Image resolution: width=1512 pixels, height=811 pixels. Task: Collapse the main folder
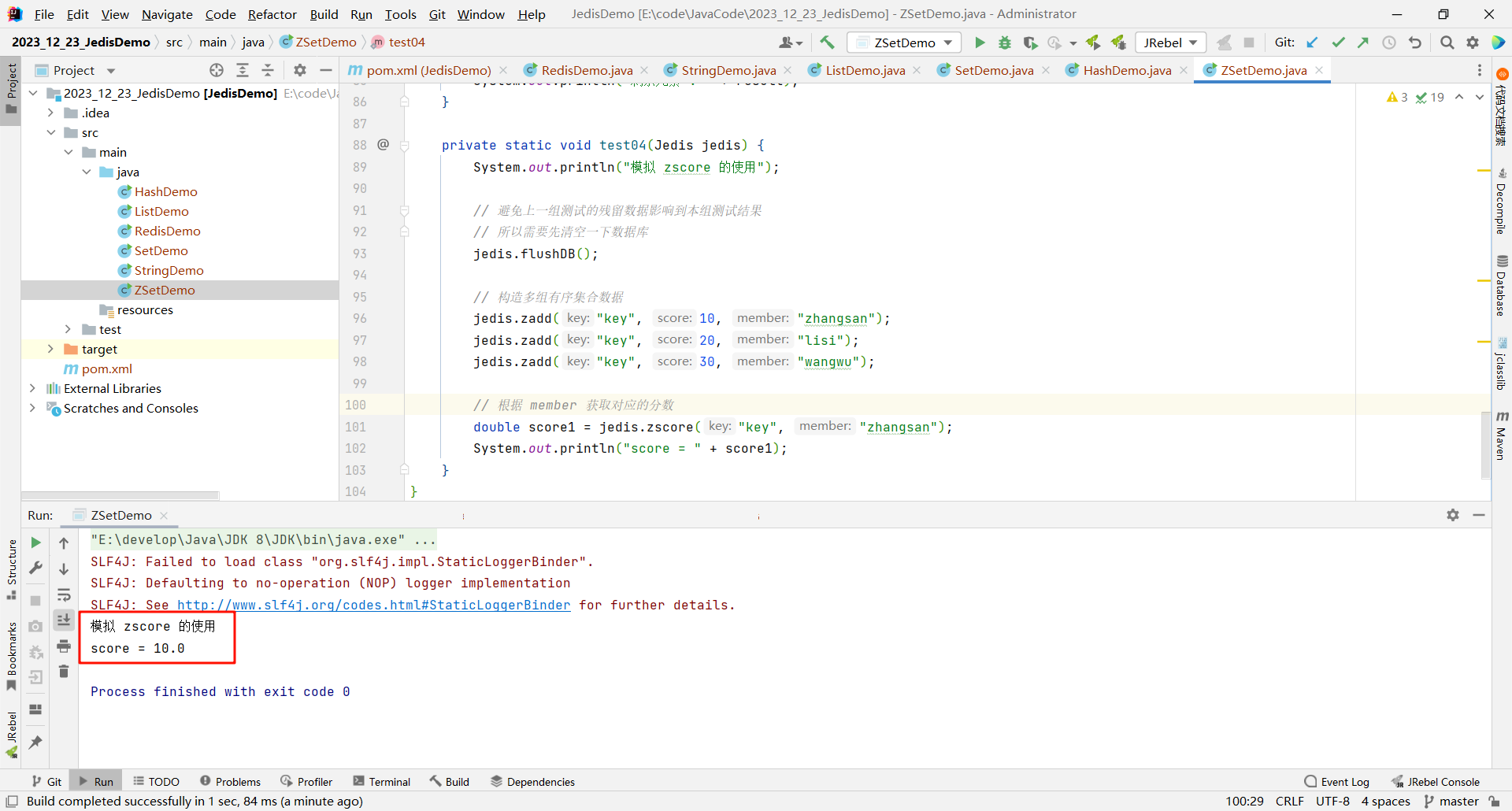69,152
